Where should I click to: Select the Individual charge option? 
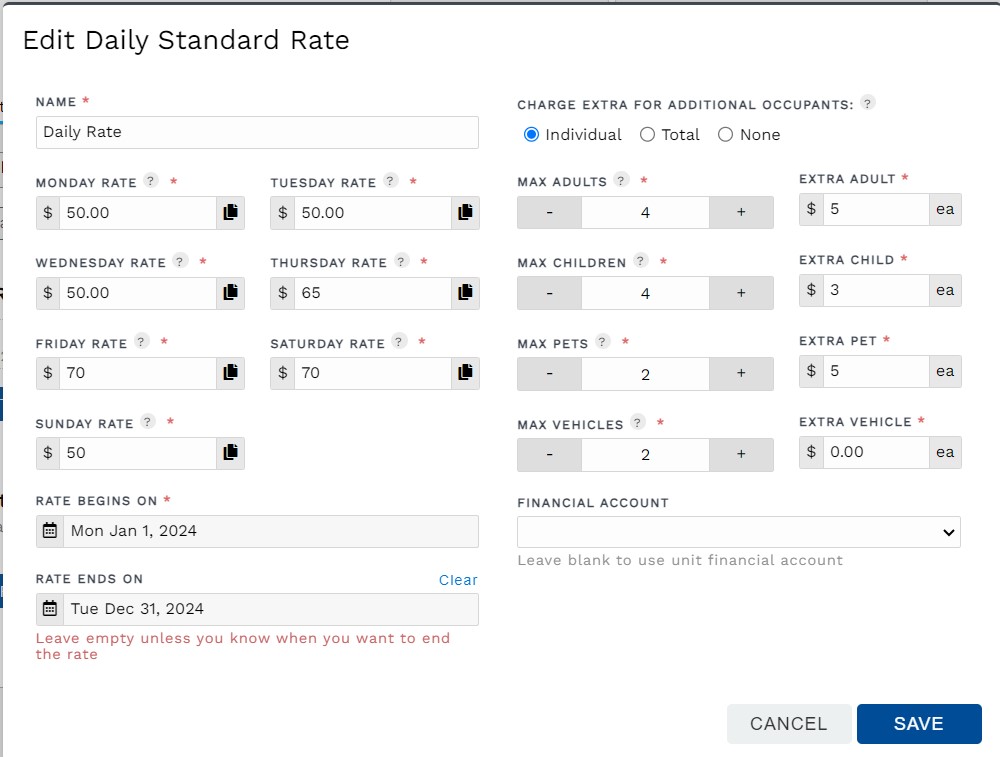pyautogui.click(x=531, y=134)
